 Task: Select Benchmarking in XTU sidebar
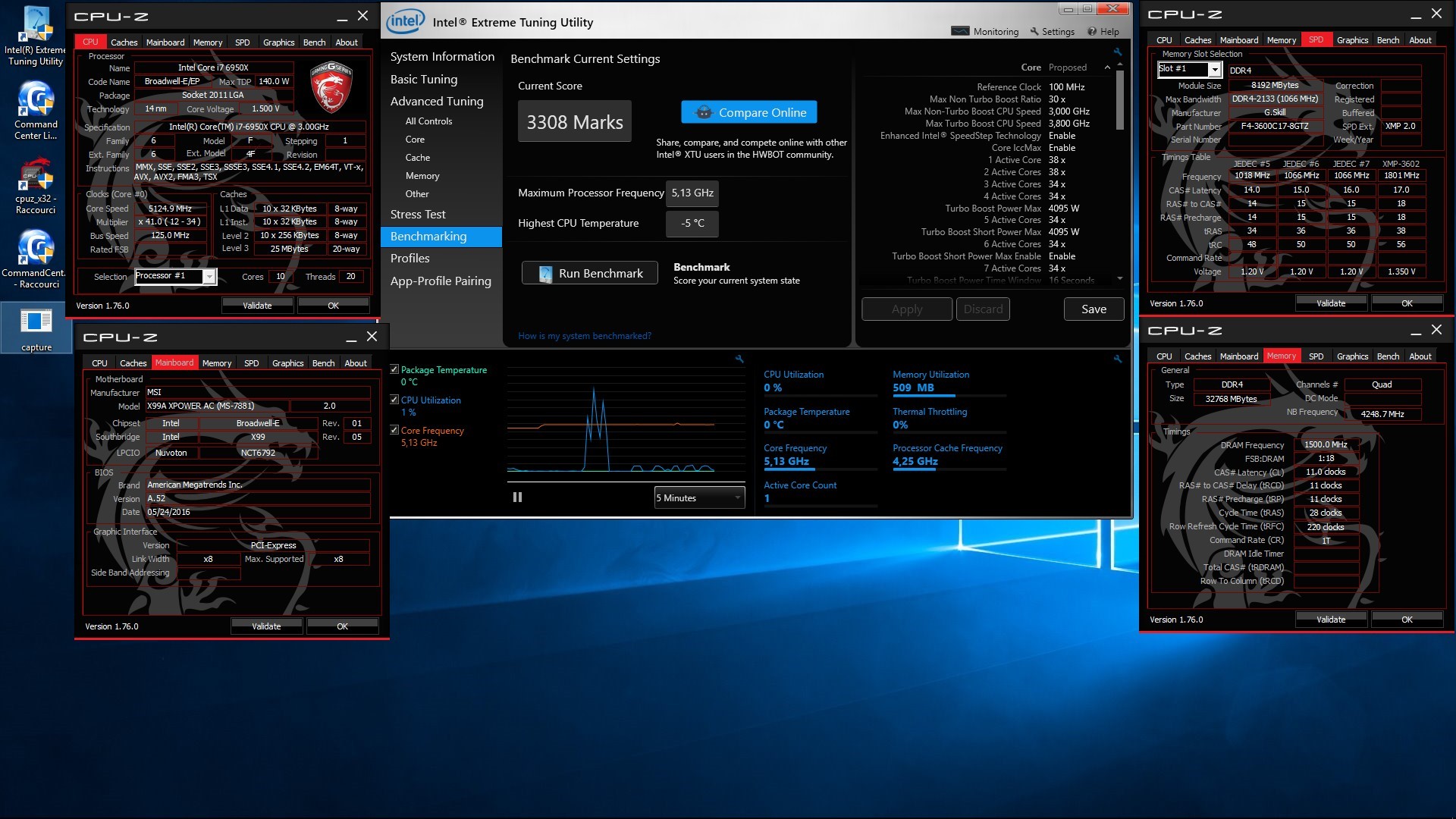coord(441,237)
